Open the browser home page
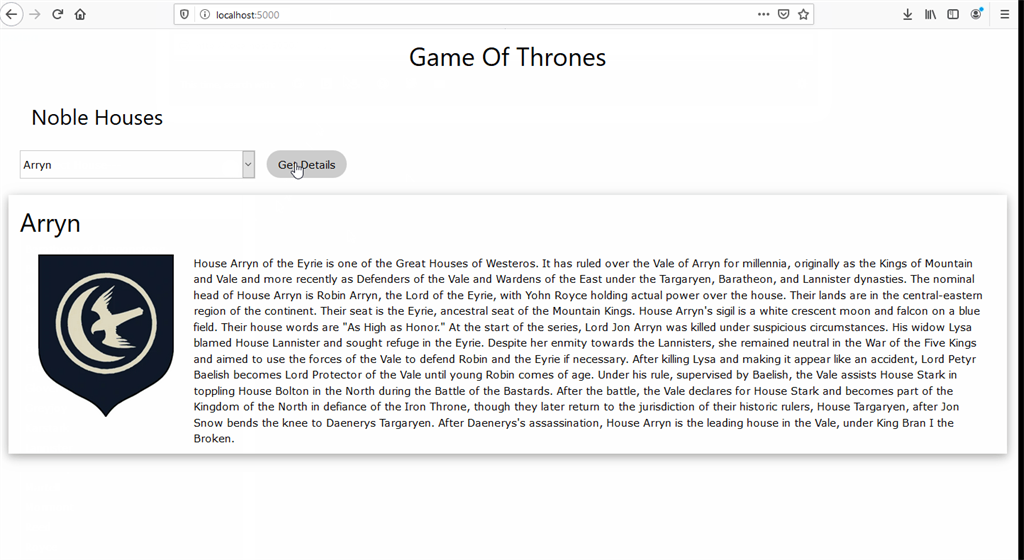The width and height of the screenshot is (1024, 560). point(80,14)
